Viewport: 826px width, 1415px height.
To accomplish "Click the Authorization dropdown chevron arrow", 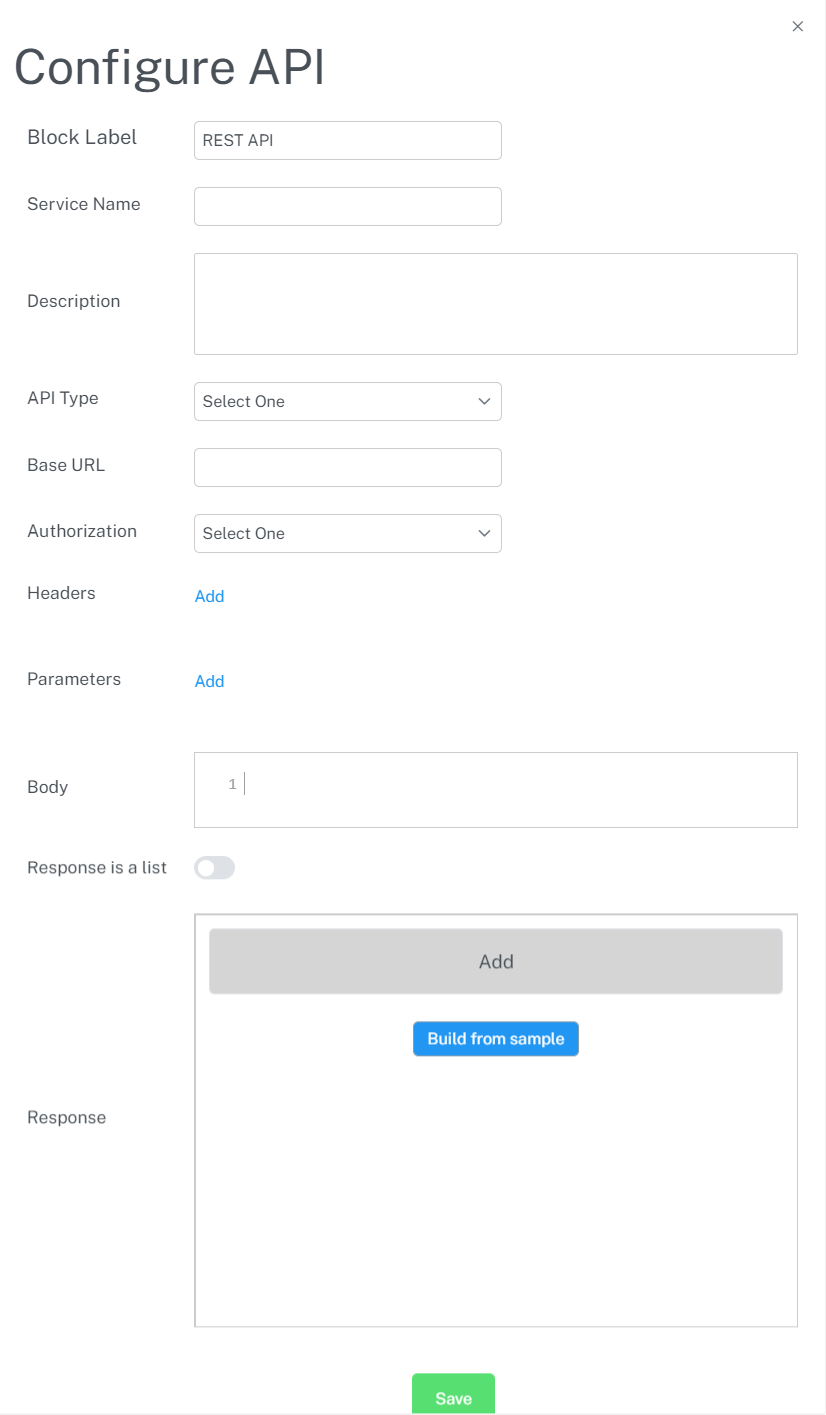I will 484,533.
